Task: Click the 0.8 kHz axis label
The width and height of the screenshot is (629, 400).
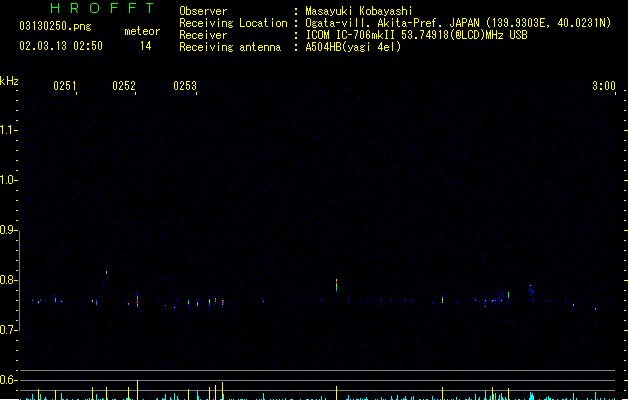Action: click(8, 280)
